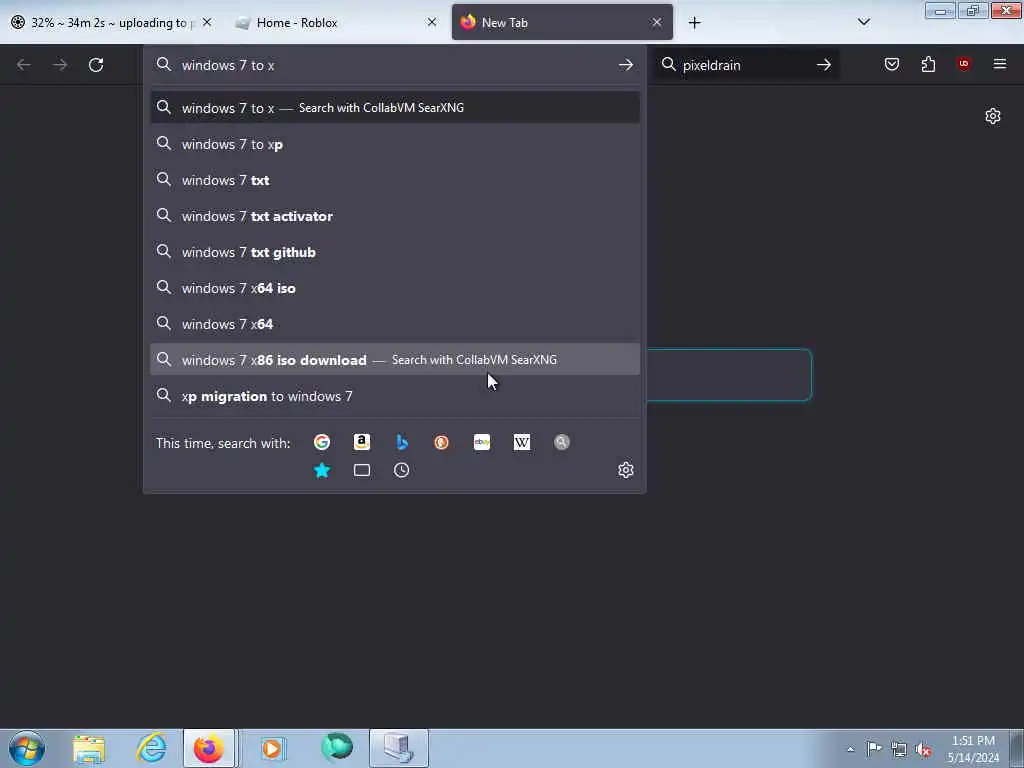Expand the list all tabs chevron
Viewport: 1024px width, 768px height.
point(863,22)
